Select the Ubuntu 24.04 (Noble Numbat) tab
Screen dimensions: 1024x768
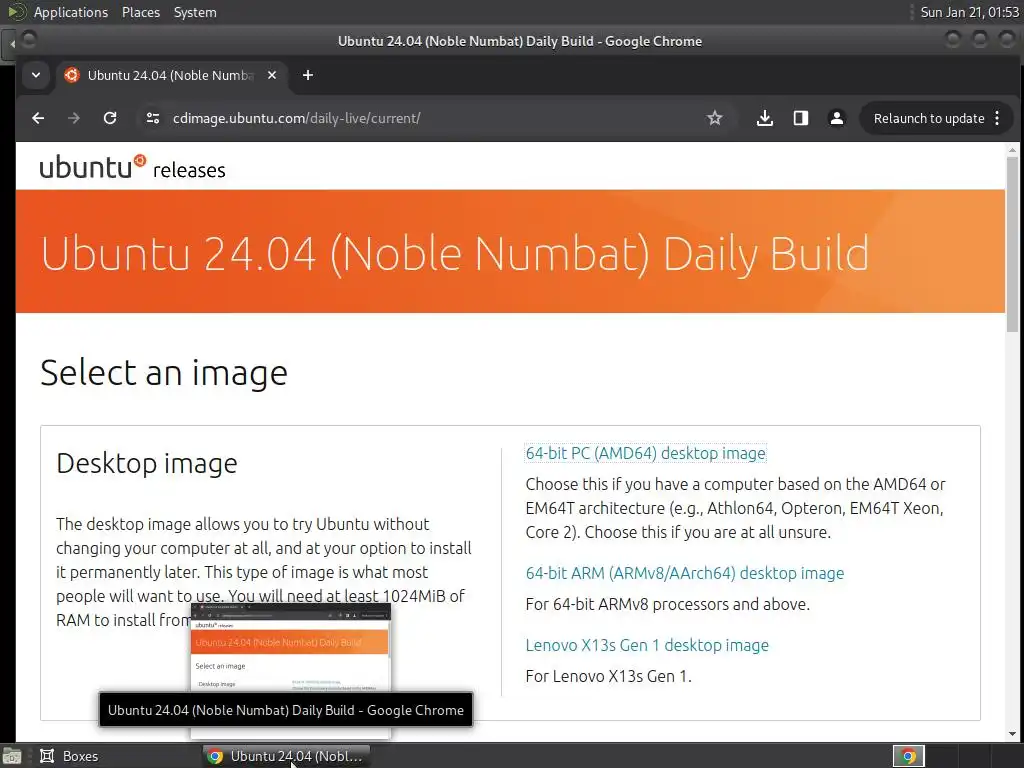[x=170, y=75]
